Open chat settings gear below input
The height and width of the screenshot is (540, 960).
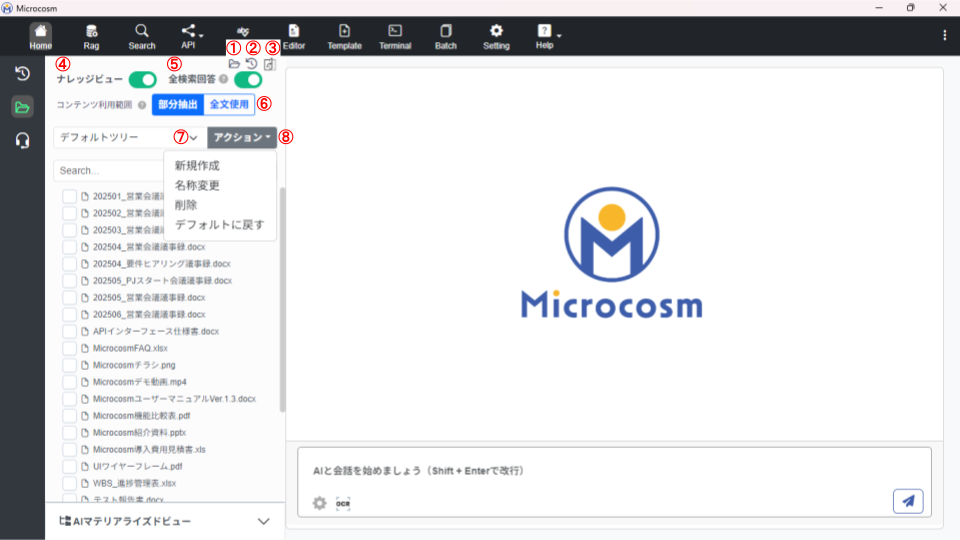click(320, 503)
